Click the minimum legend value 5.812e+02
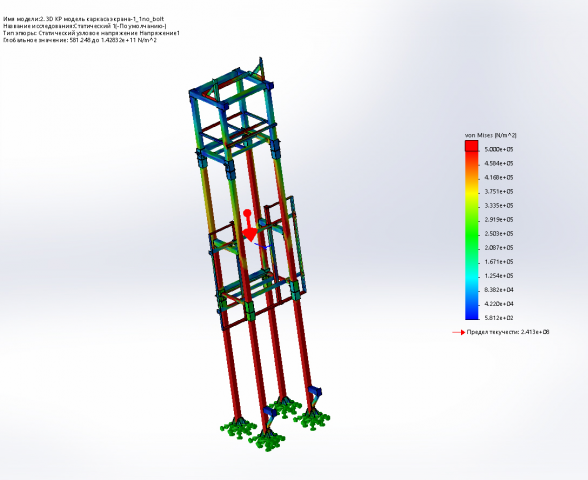The image size is (588, 480). (499, 318)
